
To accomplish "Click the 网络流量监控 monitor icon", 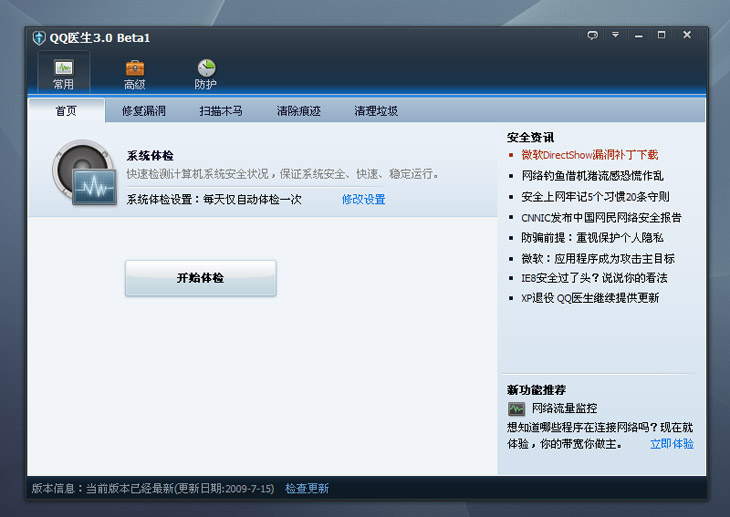I will [516, 409].
